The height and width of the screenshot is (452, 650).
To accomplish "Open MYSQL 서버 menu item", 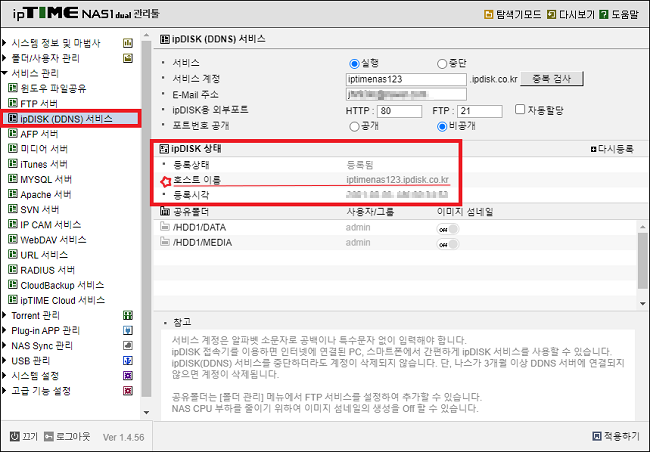I will (46, 179).
